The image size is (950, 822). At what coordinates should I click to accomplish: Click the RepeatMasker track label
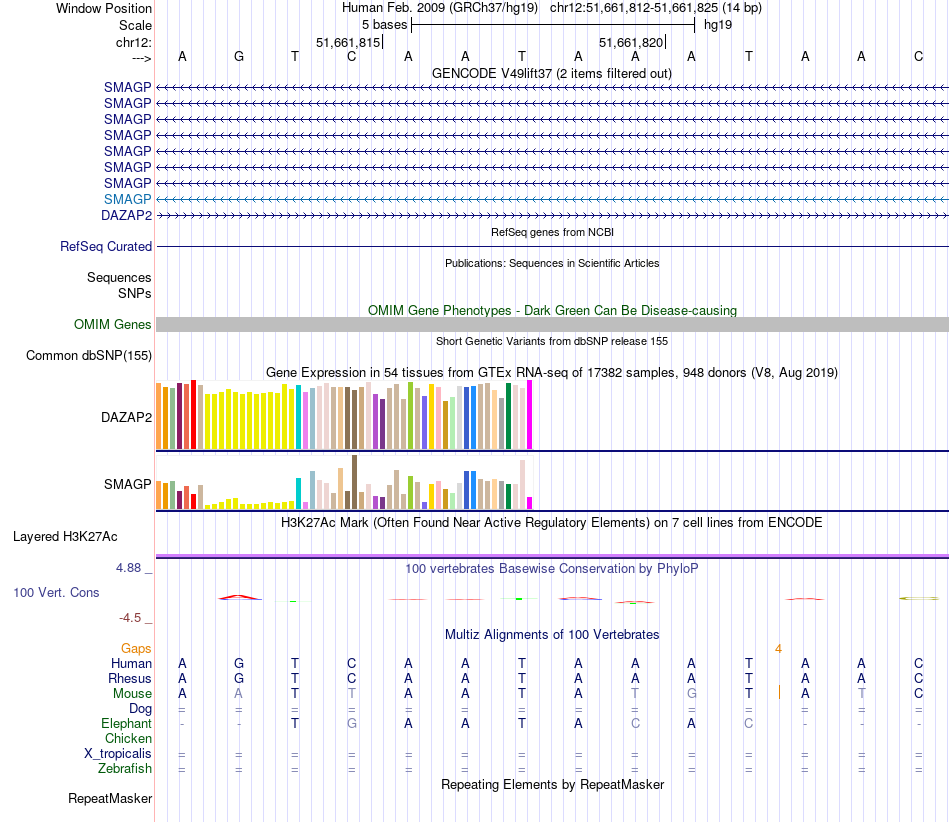tap(110, 798)
